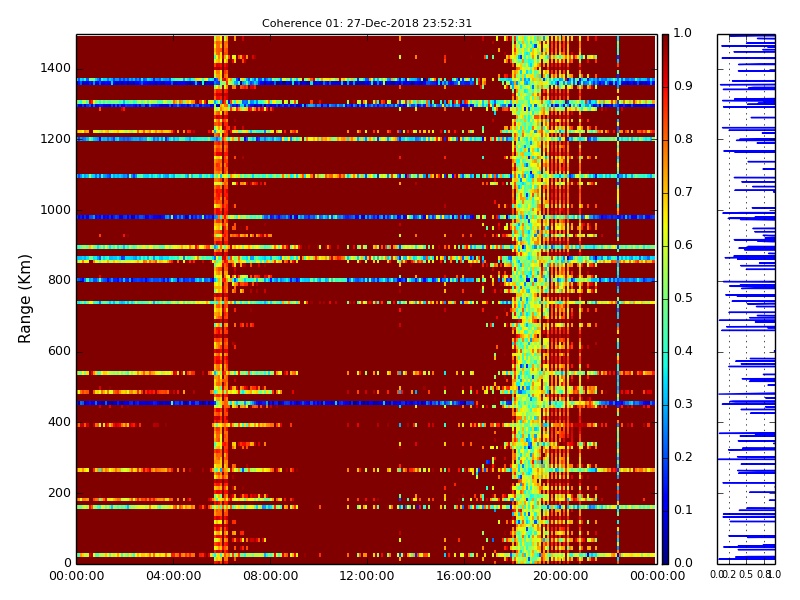Click the 0.5 label under the profile plot
800x600 pixels.
pos(746,574)
